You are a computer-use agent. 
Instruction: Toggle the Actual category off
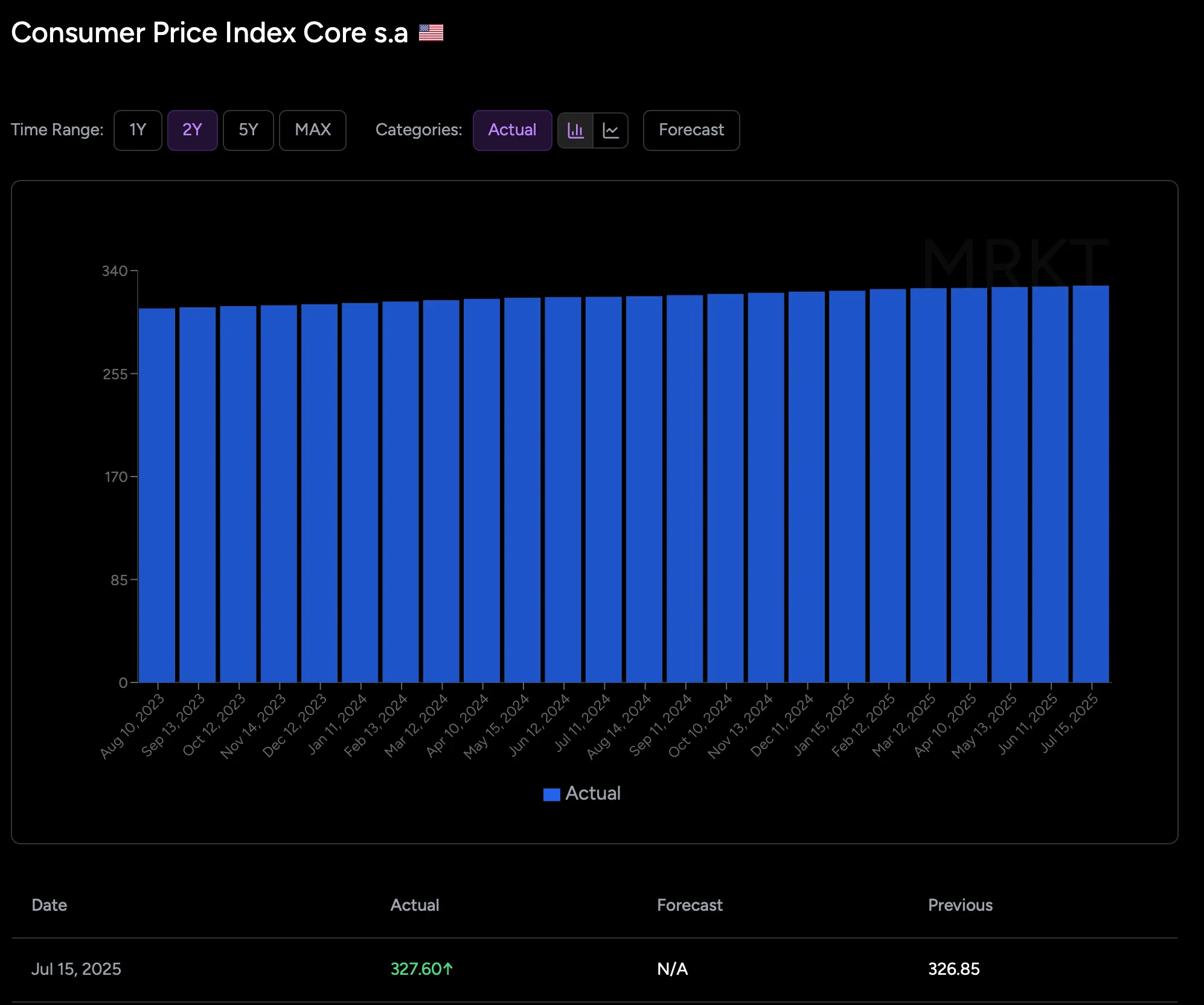(x=512, y=130)
